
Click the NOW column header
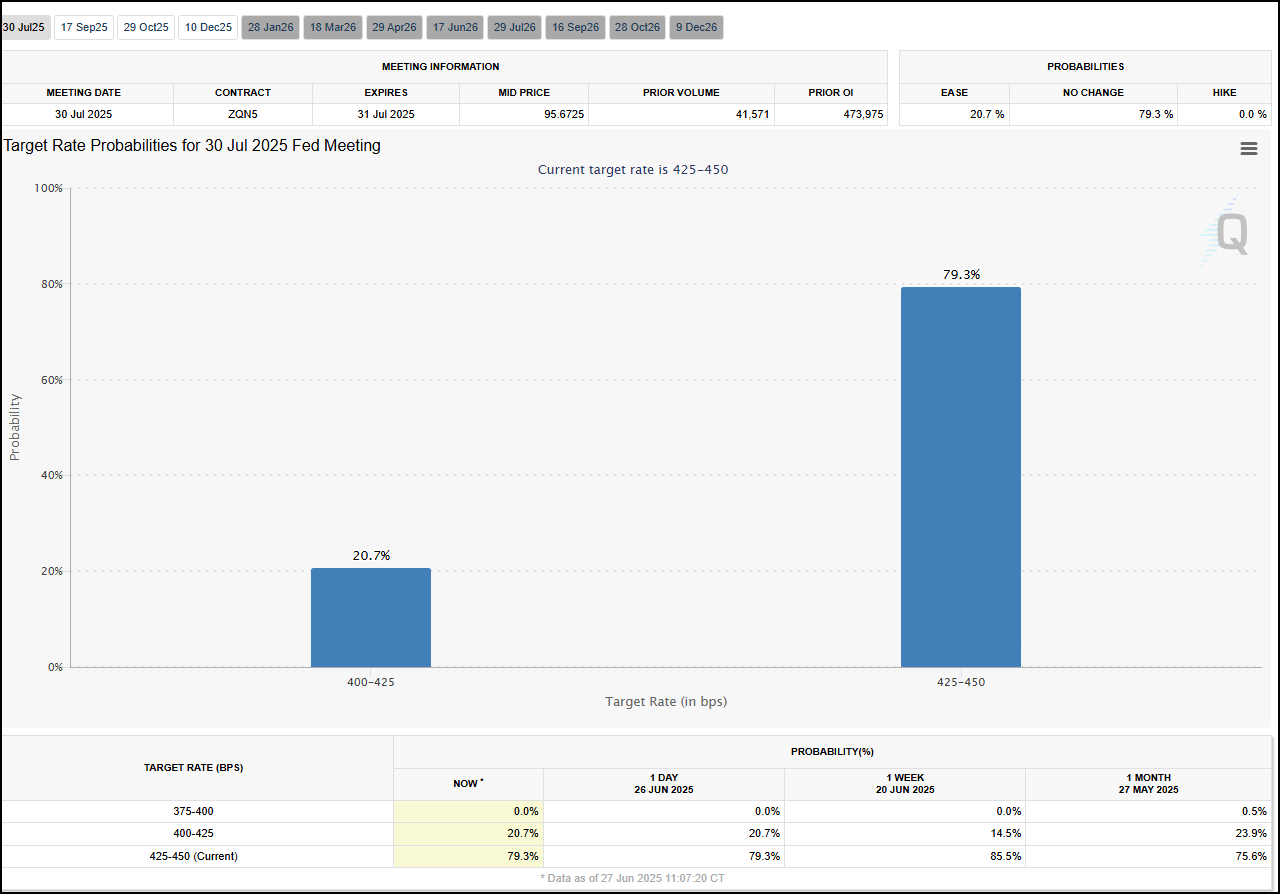(468, 784)
